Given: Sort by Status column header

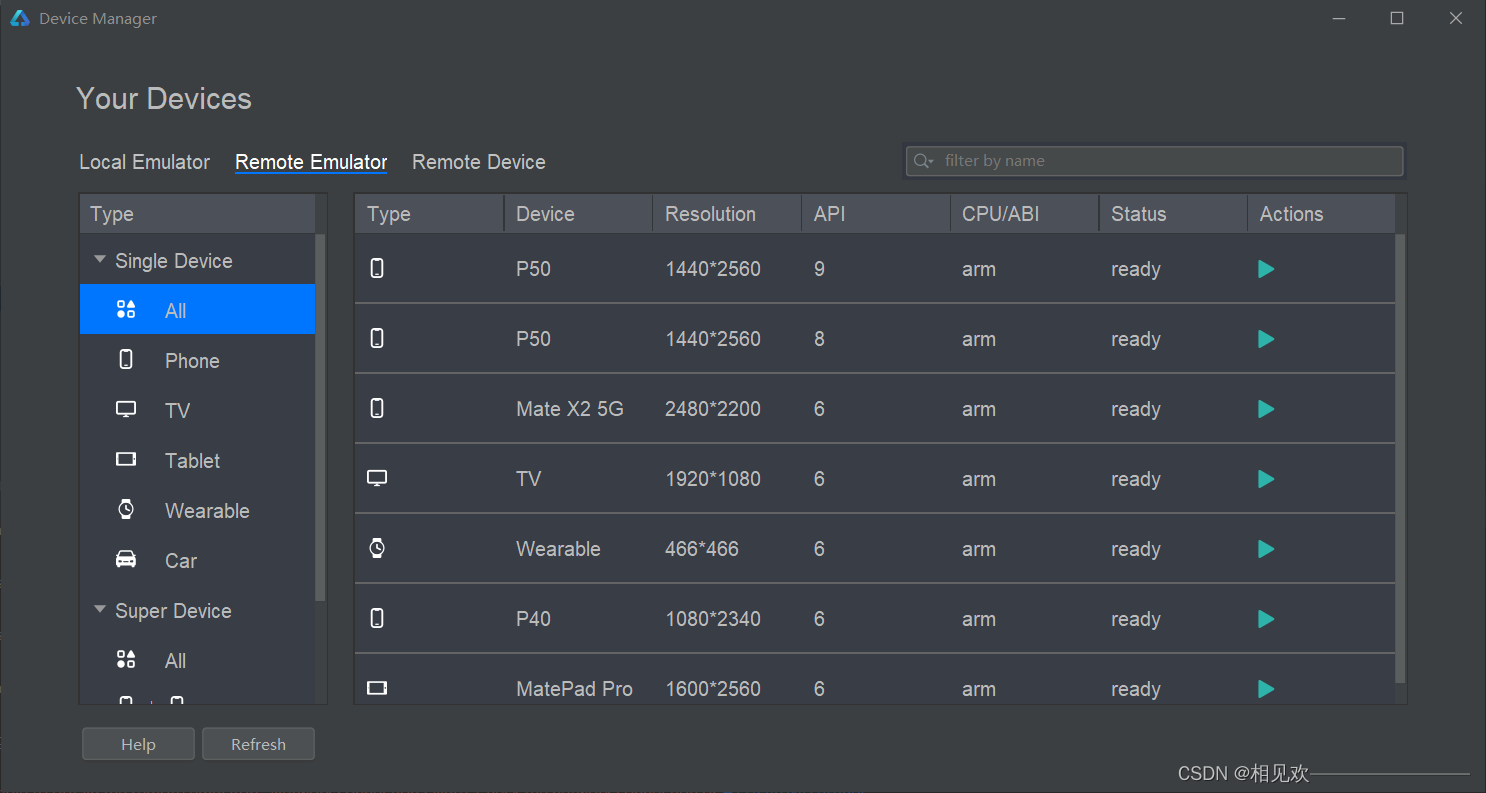Looking at the screenshot, I should click(x=1173, y=214).
